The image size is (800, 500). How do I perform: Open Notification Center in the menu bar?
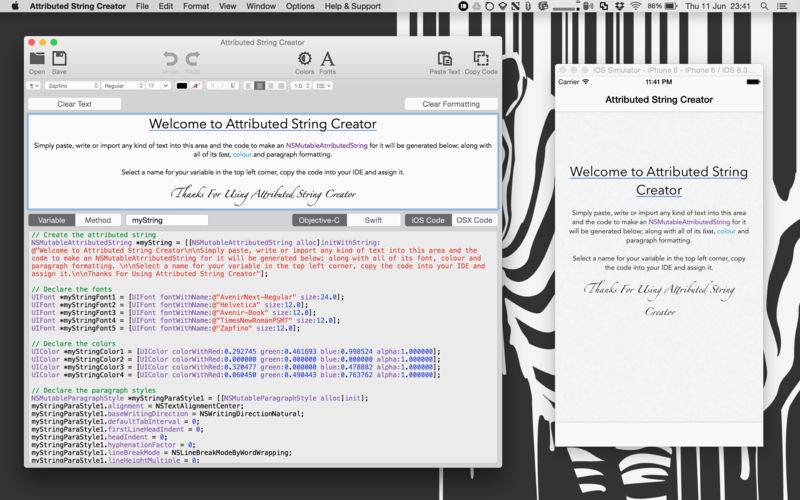[782, 6]
